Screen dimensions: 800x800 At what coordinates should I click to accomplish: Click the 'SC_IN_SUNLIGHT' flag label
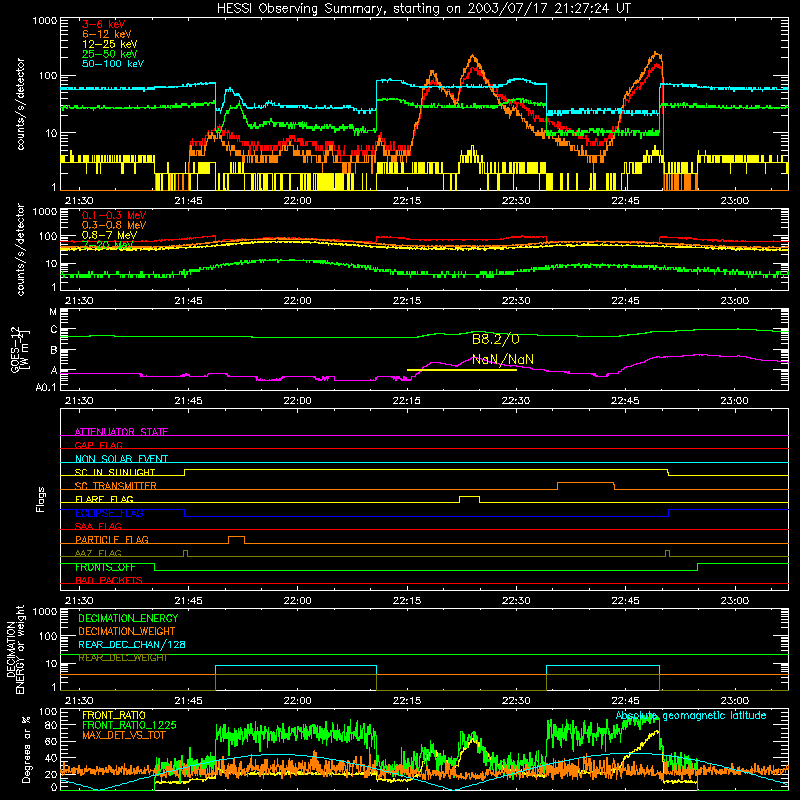click(115, 472)
